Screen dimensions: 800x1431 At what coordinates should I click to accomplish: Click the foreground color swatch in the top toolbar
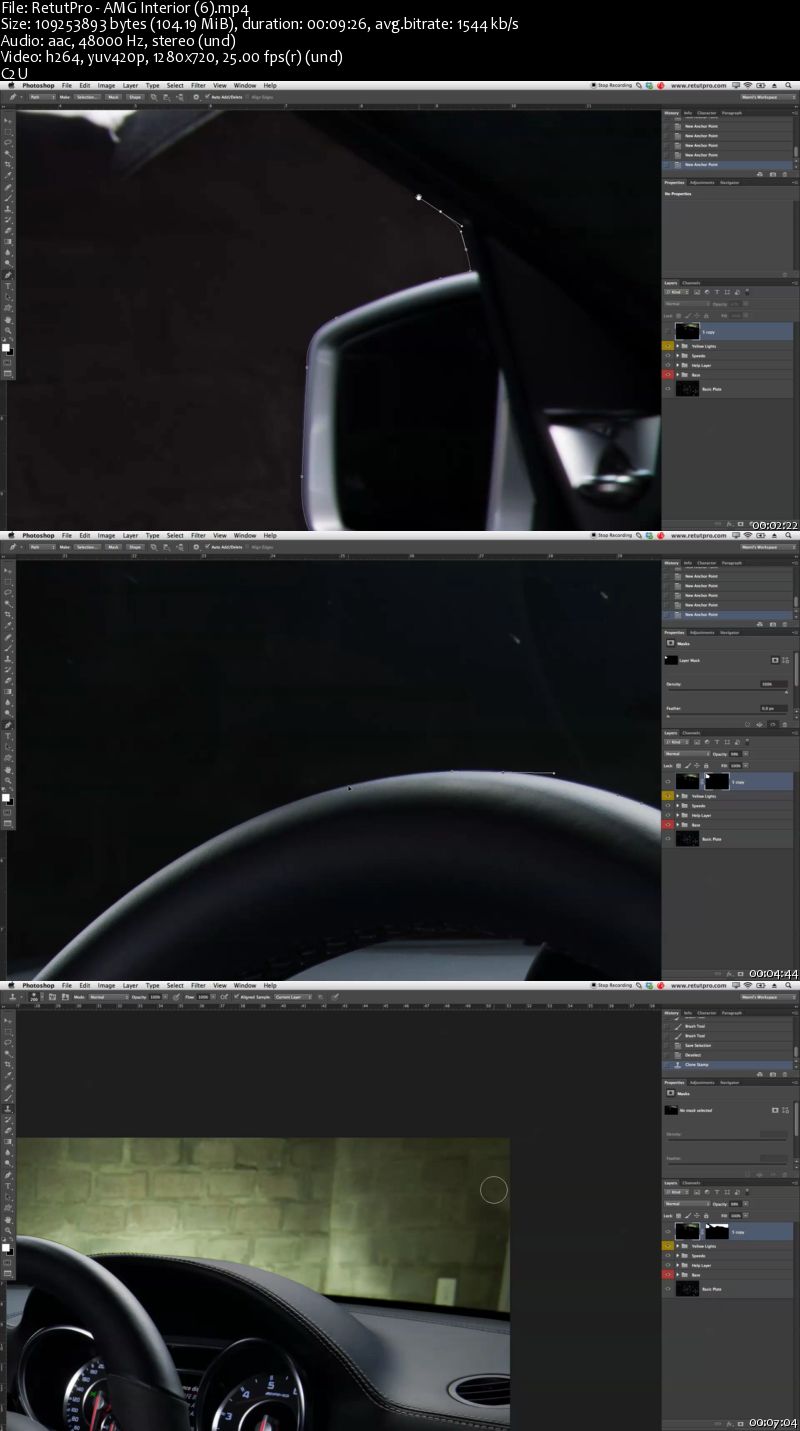point(7,348)
